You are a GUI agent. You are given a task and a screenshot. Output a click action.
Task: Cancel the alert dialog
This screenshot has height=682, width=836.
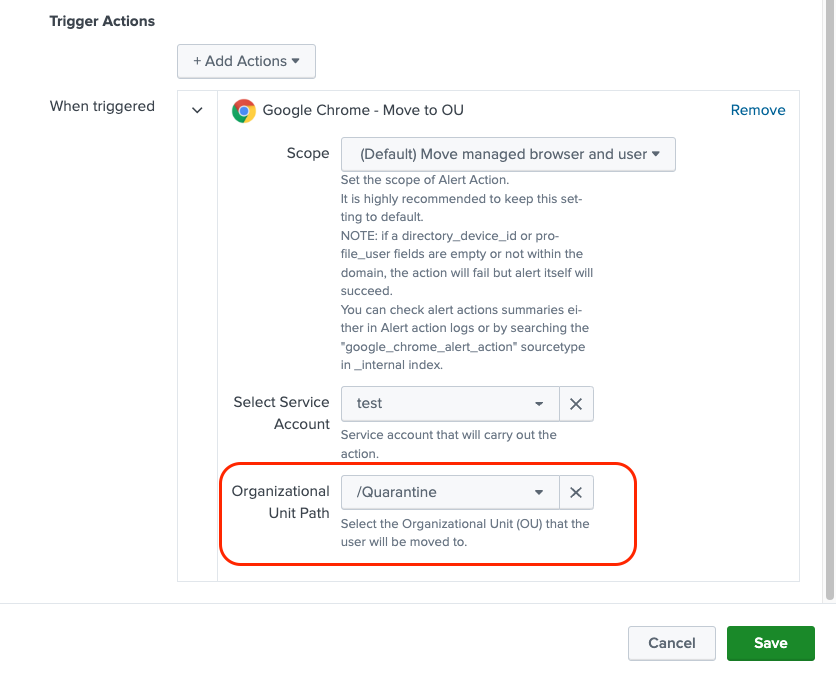[672, 643]
